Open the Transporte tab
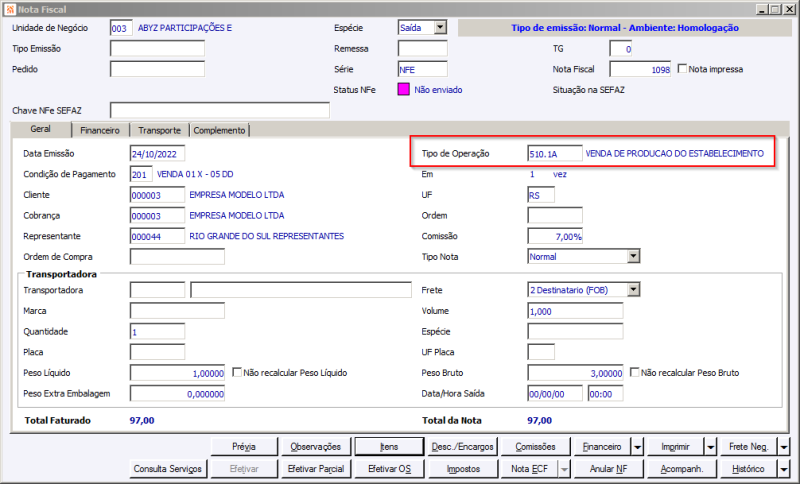Image resolution: width=800 pixels, height=484 pixels. pyautogui.click(x=159, y=131)
